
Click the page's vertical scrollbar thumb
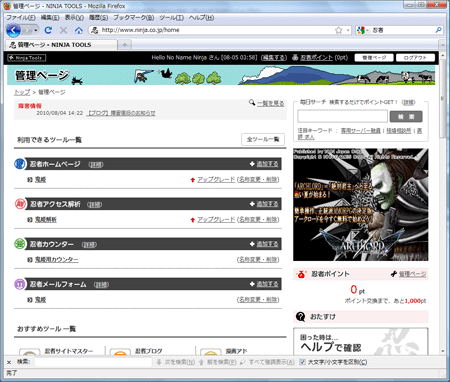click(x=443, y=98)
